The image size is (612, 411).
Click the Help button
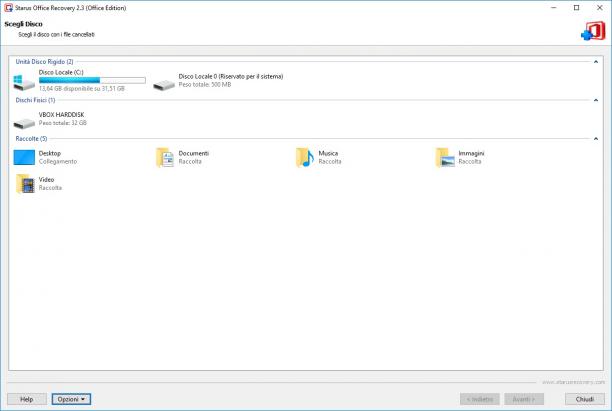pos(27,399)
